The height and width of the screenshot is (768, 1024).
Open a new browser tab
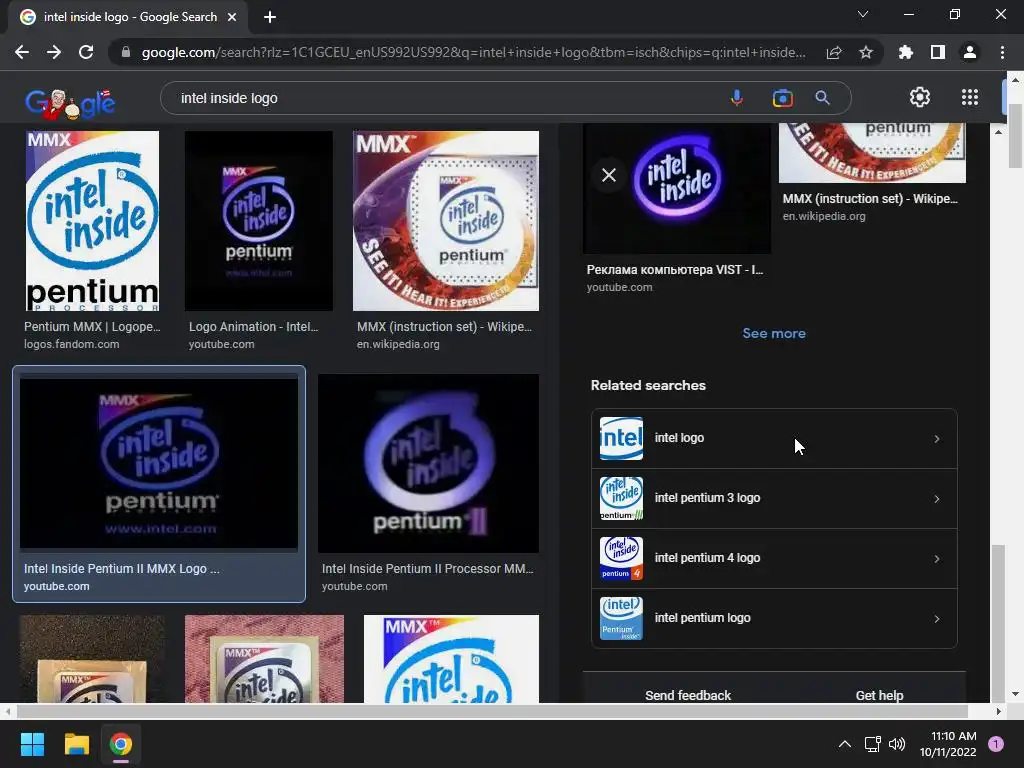pyautogui.click(x=270, y=17)
